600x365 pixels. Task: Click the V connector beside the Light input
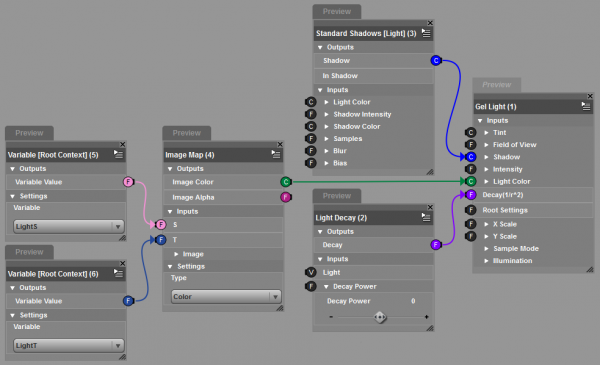point(311,272)
